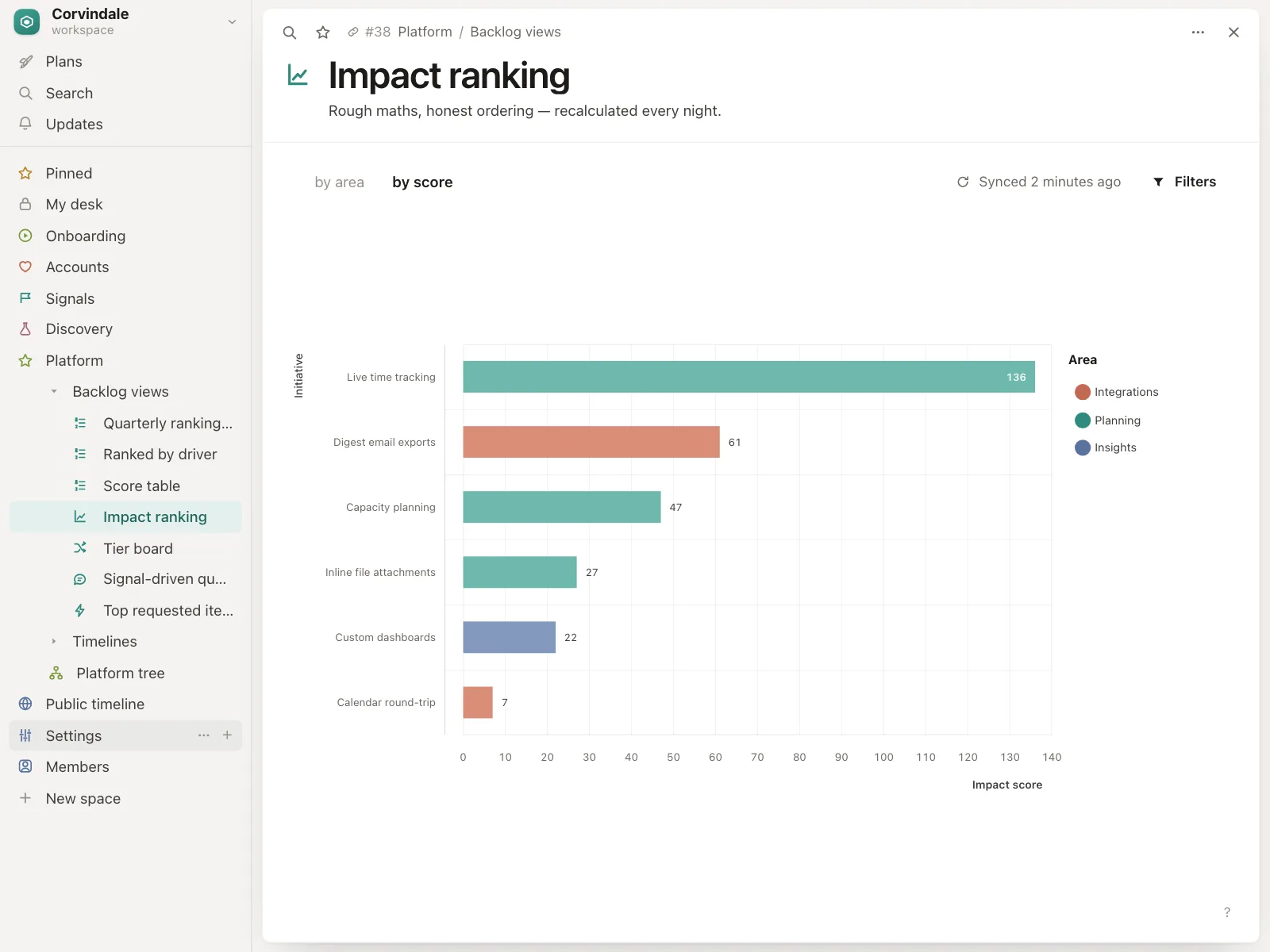Click the Search magnifier icon in sidebar

coord(25,94)
